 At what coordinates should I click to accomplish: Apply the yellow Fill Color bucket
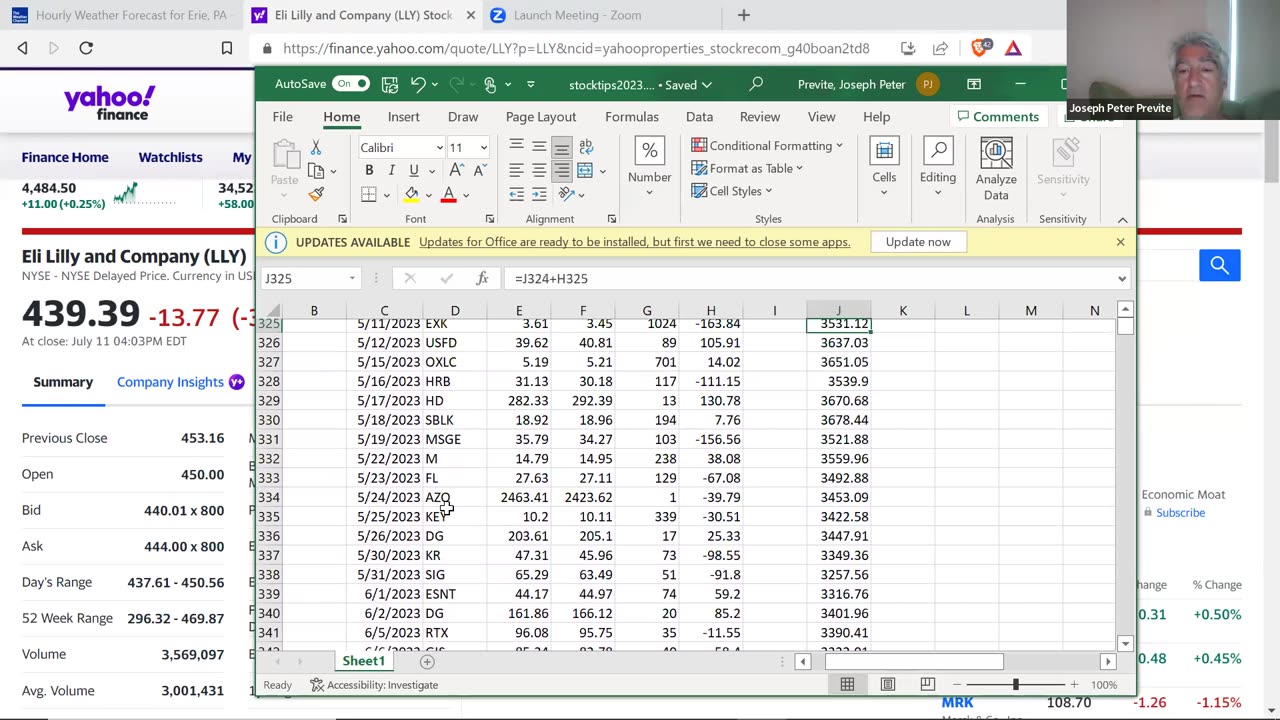(411, 194)
